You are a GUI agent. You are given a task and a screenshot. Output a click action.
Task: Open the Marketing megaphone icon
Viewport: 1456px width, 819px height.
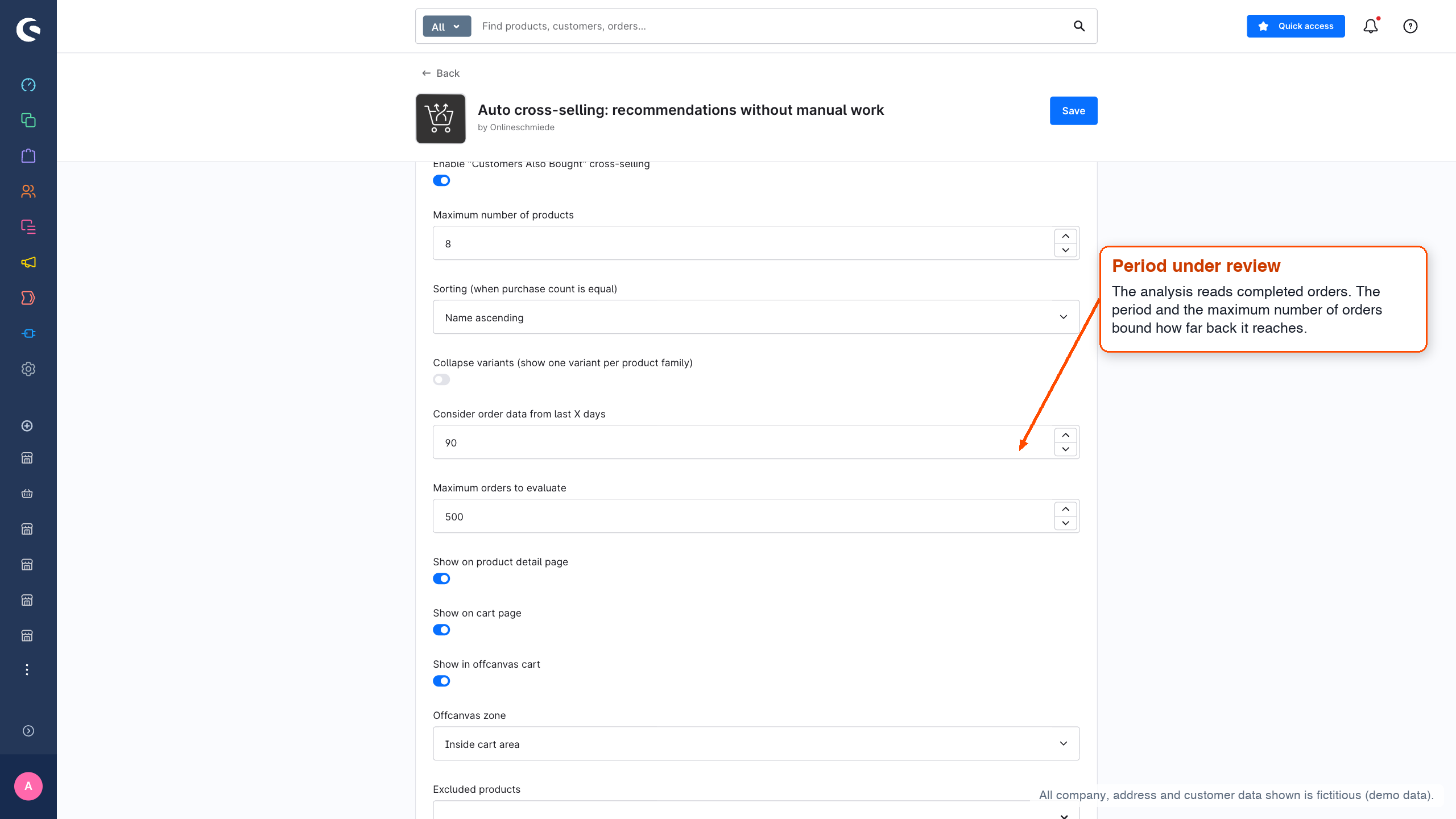(x=28, y=262)
